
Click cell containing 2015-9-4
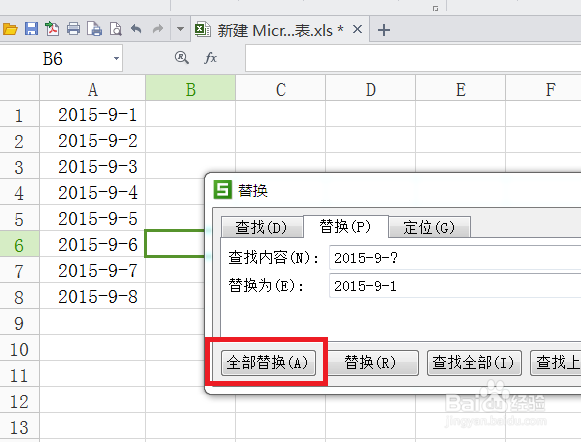[93, 192]
